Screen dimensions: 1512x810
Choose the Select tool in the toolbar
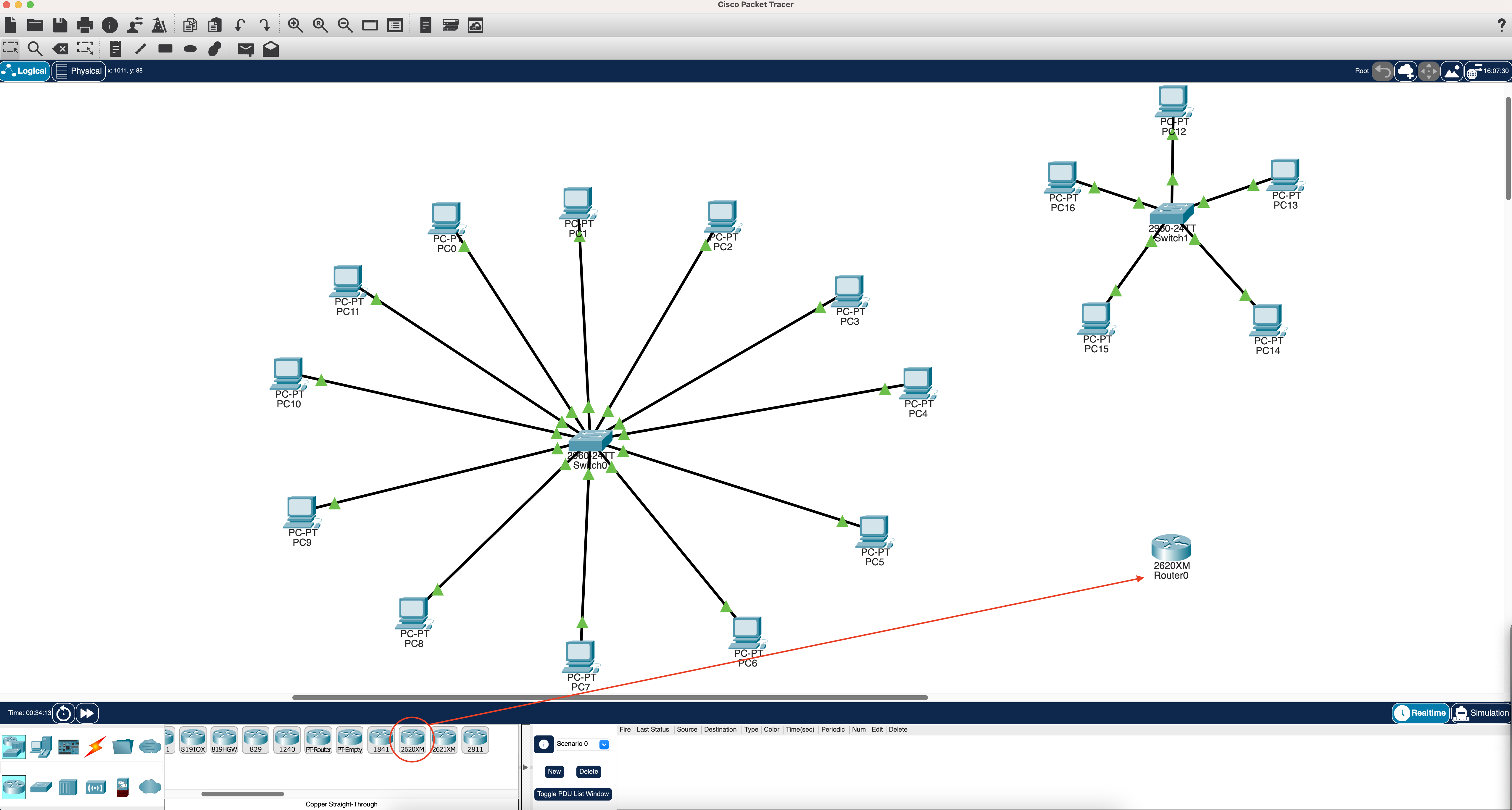point(10,49)
